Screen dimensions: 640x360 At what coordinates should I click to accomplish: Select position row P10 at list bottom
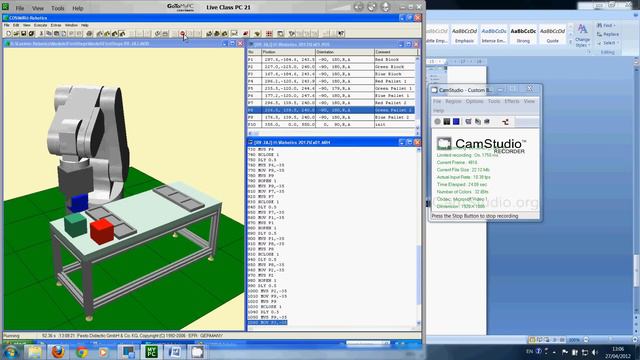(x=331, y=124)
